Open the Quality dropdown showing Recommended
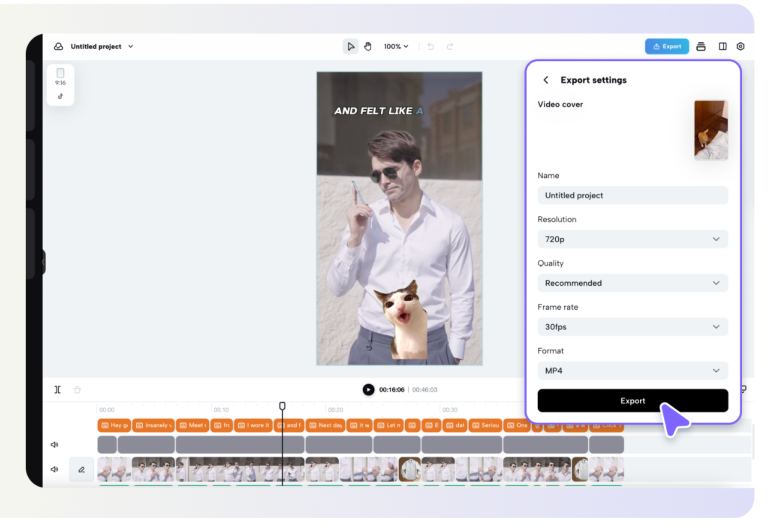The image size is (768, 529). coord(632,283)
